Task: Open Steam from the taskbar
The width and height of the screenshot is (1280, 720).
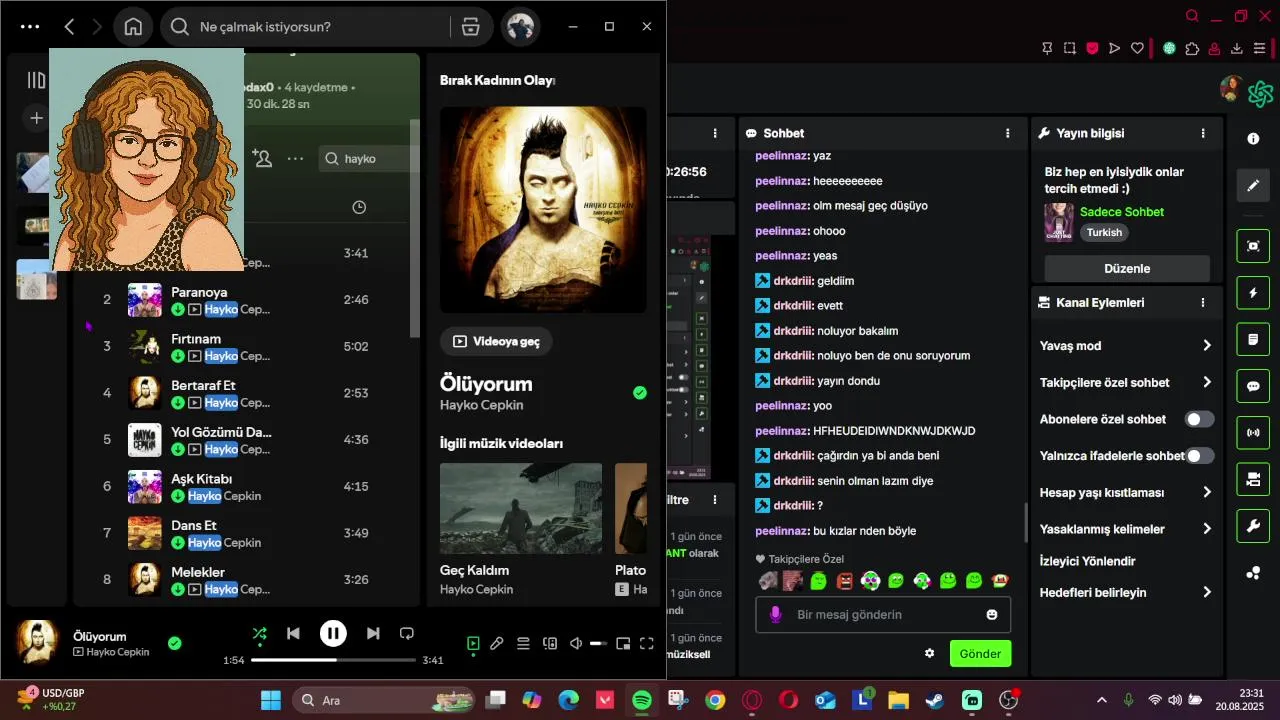Action: pyautogui.click(x=934, y=700)
